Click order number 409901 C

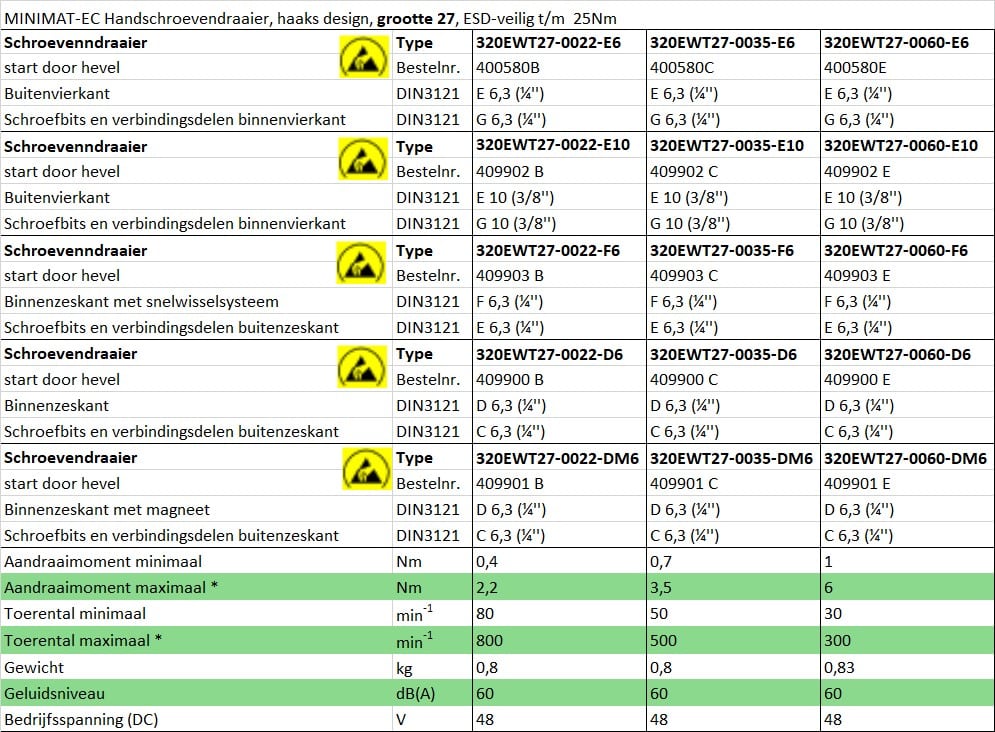[x=683, y=484]
